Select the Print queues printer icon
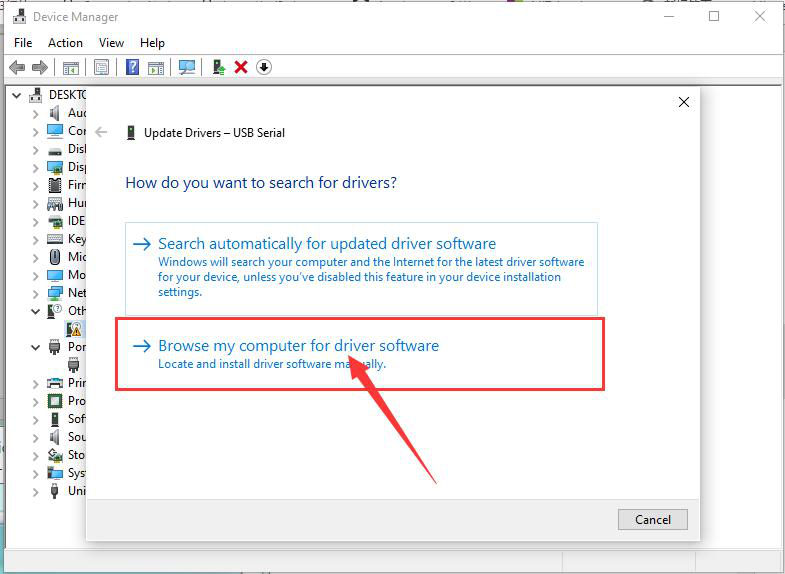785x574 pixels. (55, 383)
